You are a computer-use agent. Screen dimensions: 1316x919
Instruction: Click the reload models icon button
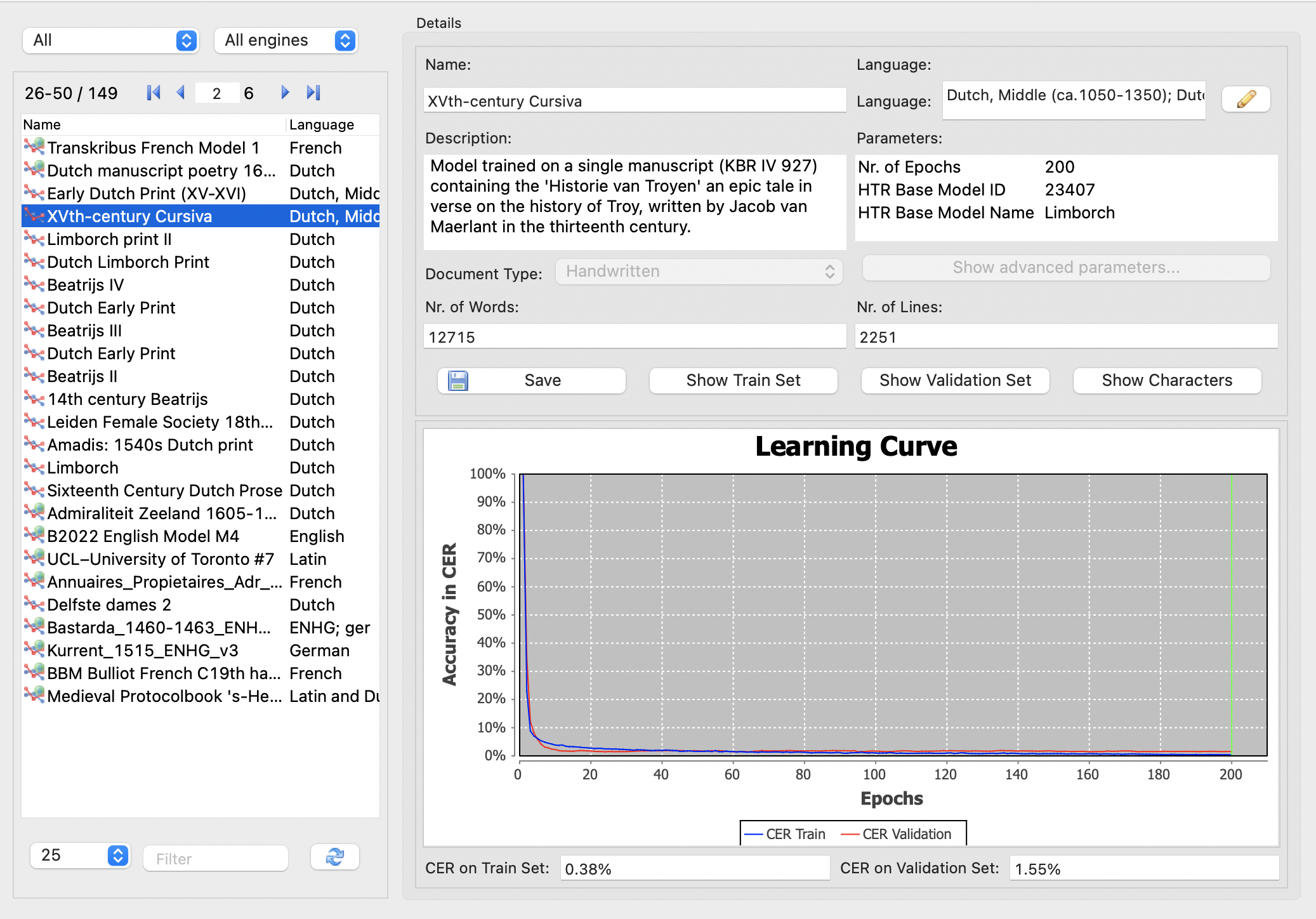click(x=334, y=857)
